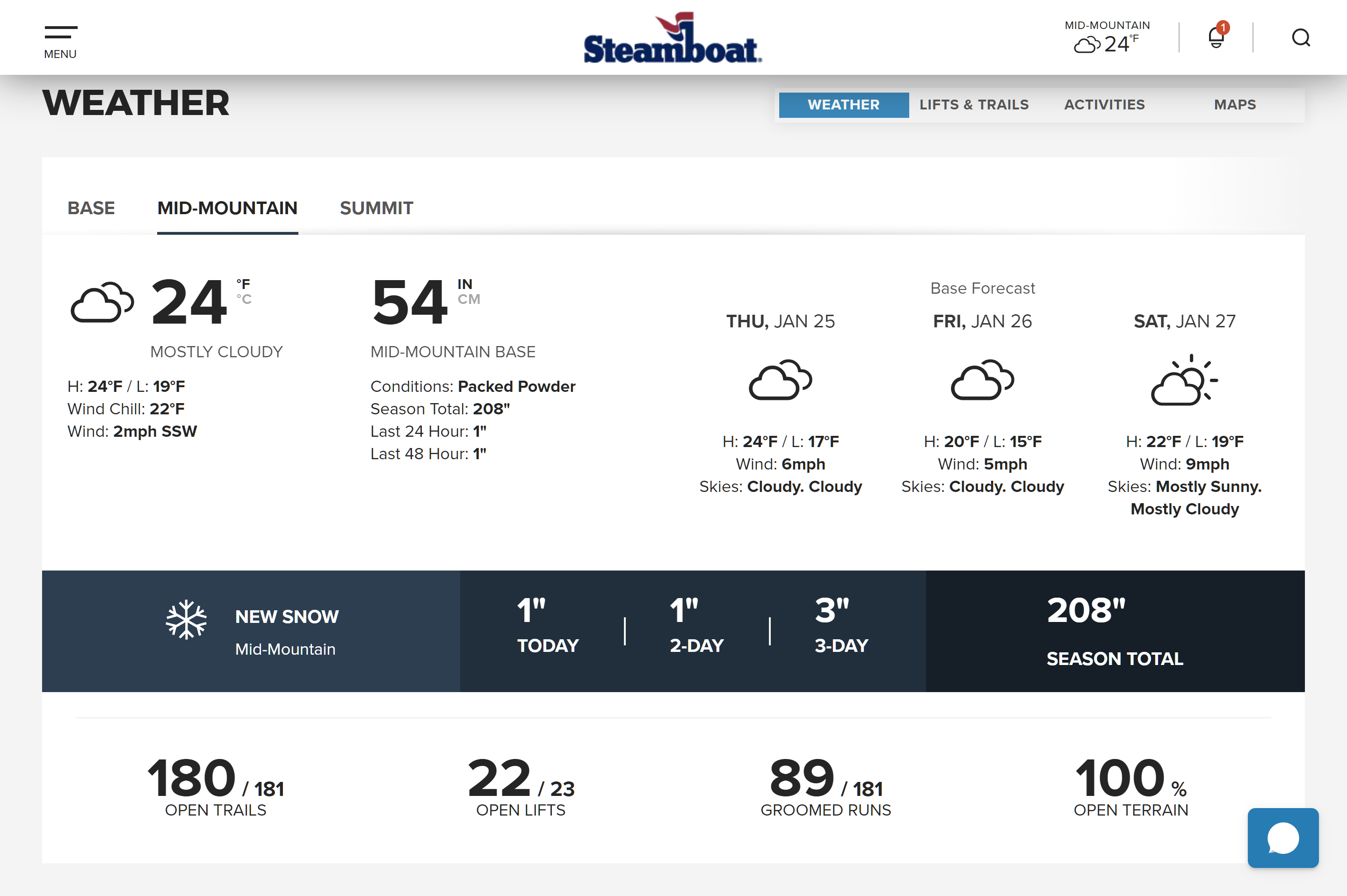Open the LIFTS & TRAILS section
1347x896 pixels.
974,105
